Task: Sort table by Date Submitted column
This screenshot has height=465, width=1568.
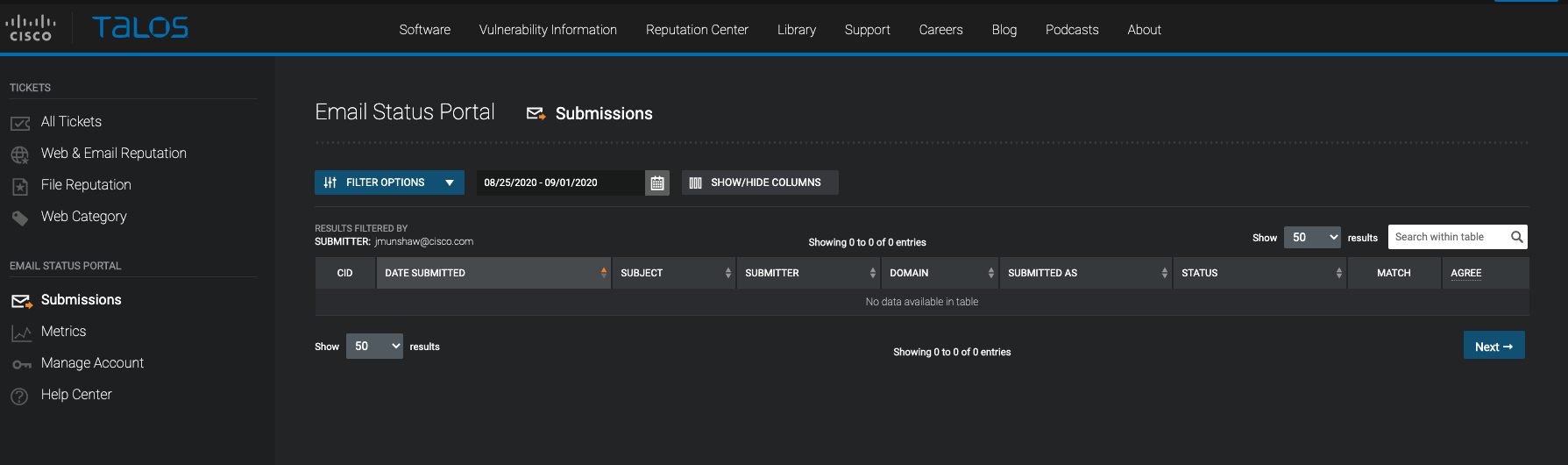Action: pos(493,273)
